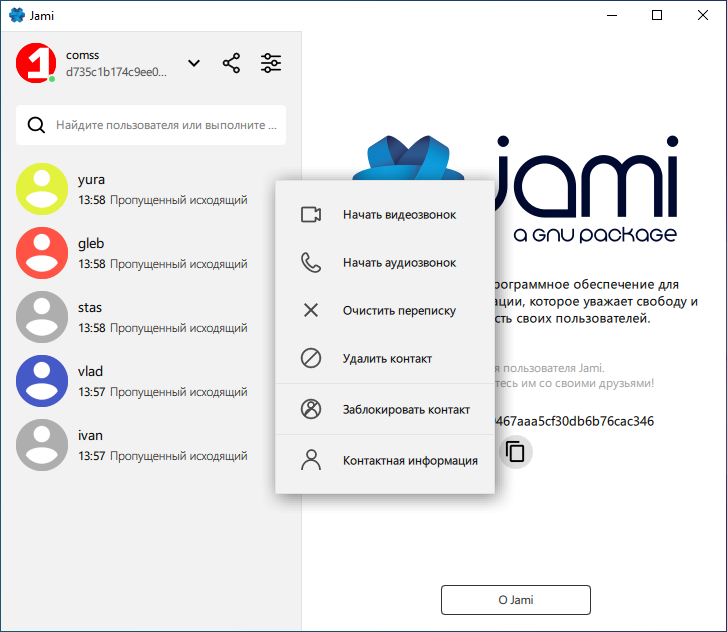727x632 pixels.
Task: Select stas's gray avatar
Action: coord(42,317)
